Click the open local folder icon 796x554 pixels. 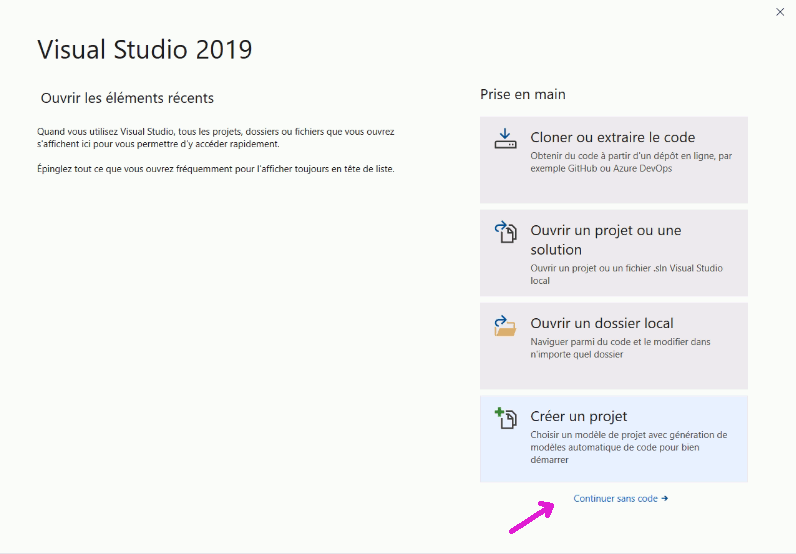[505, 325]
